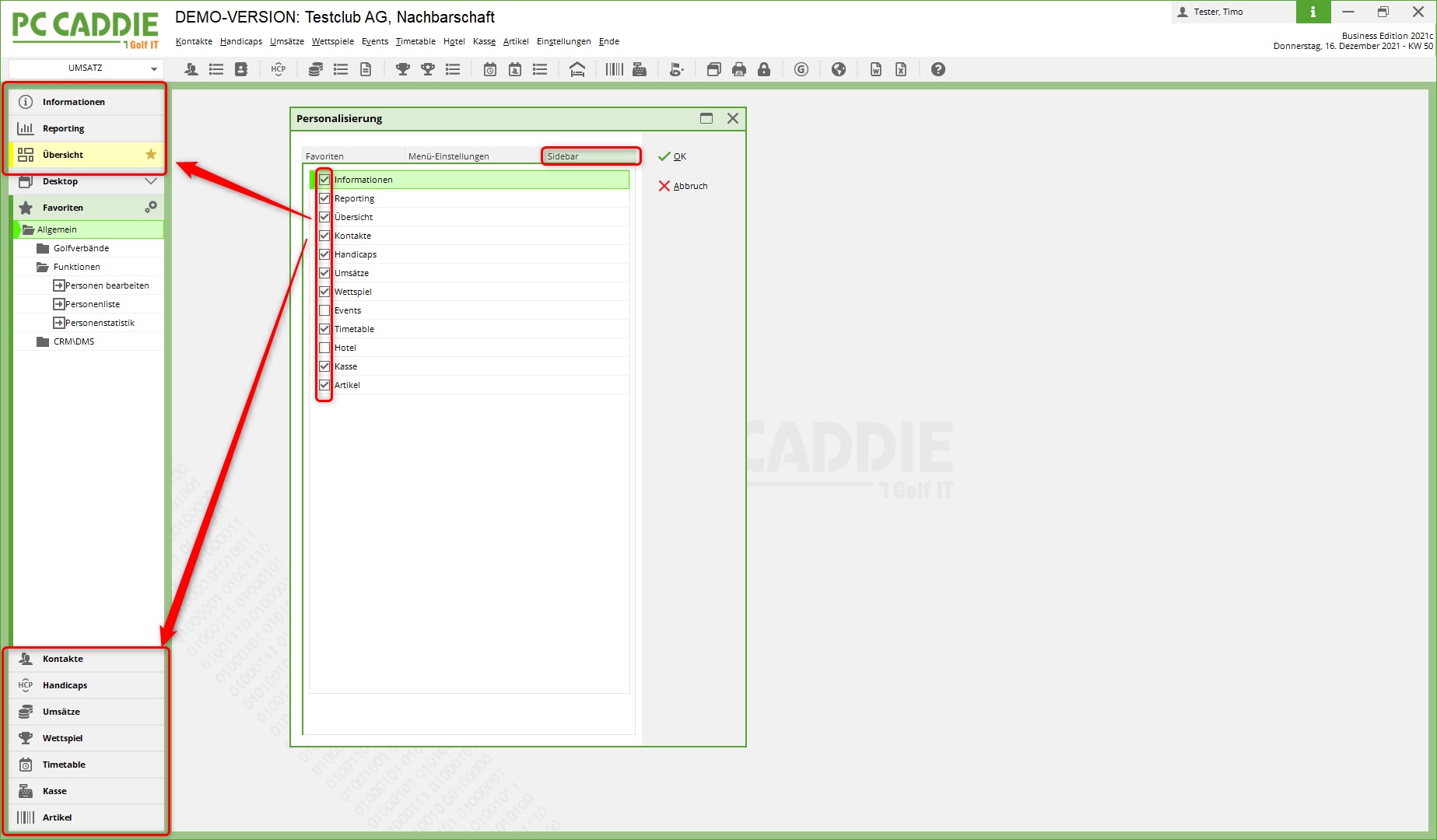Click the list icon right of the coin stack
Image resolution: width=1437 pixels, height=840 pixels.
(x=341, y=69)
